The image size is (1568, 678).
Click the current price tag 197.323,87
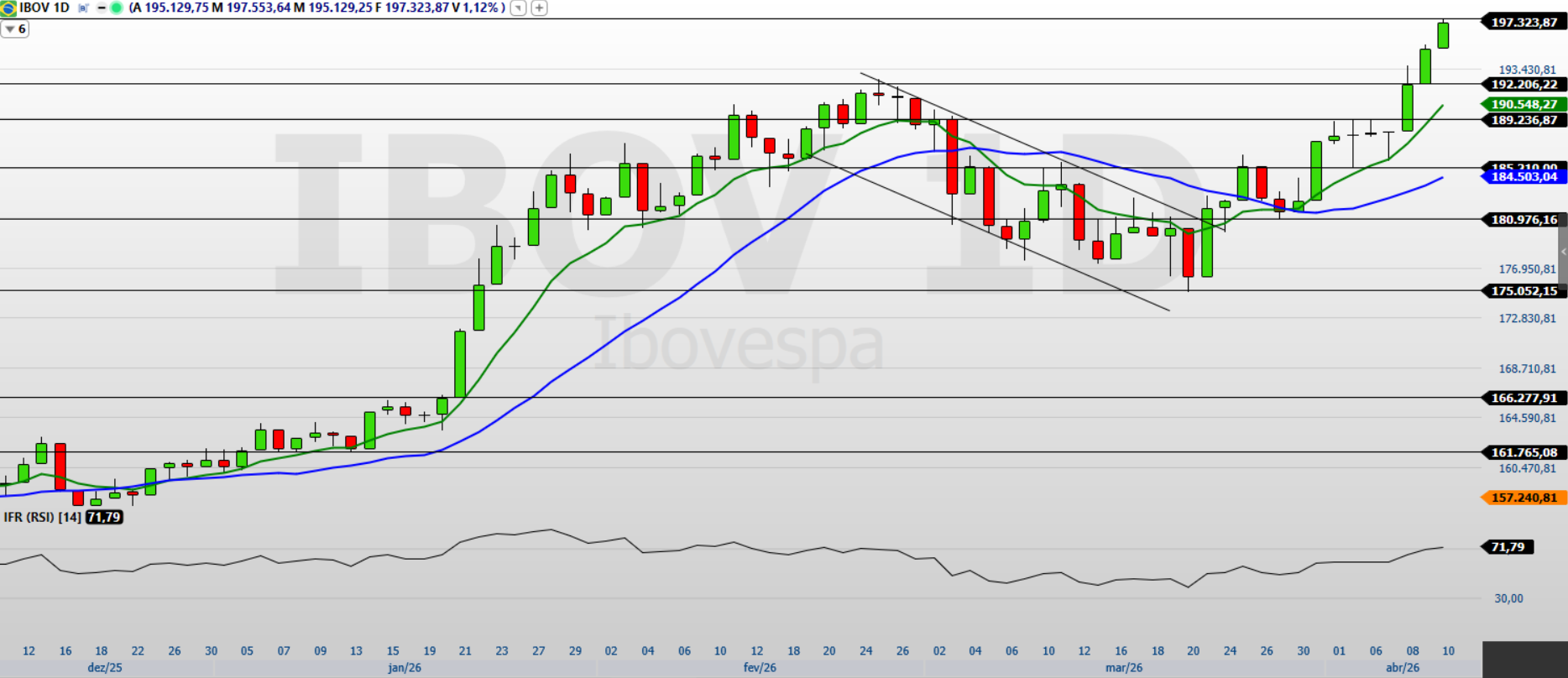1524,23
